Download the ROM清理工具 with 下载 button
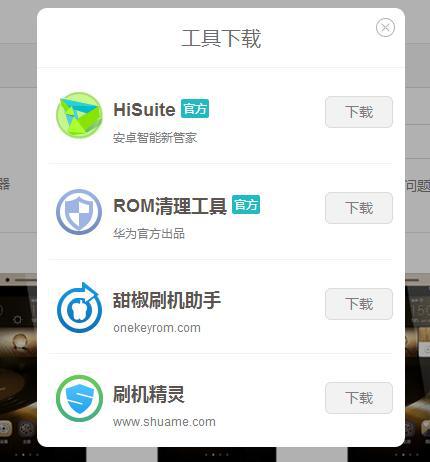The image size is (430, 462). [x=359, y=208]
